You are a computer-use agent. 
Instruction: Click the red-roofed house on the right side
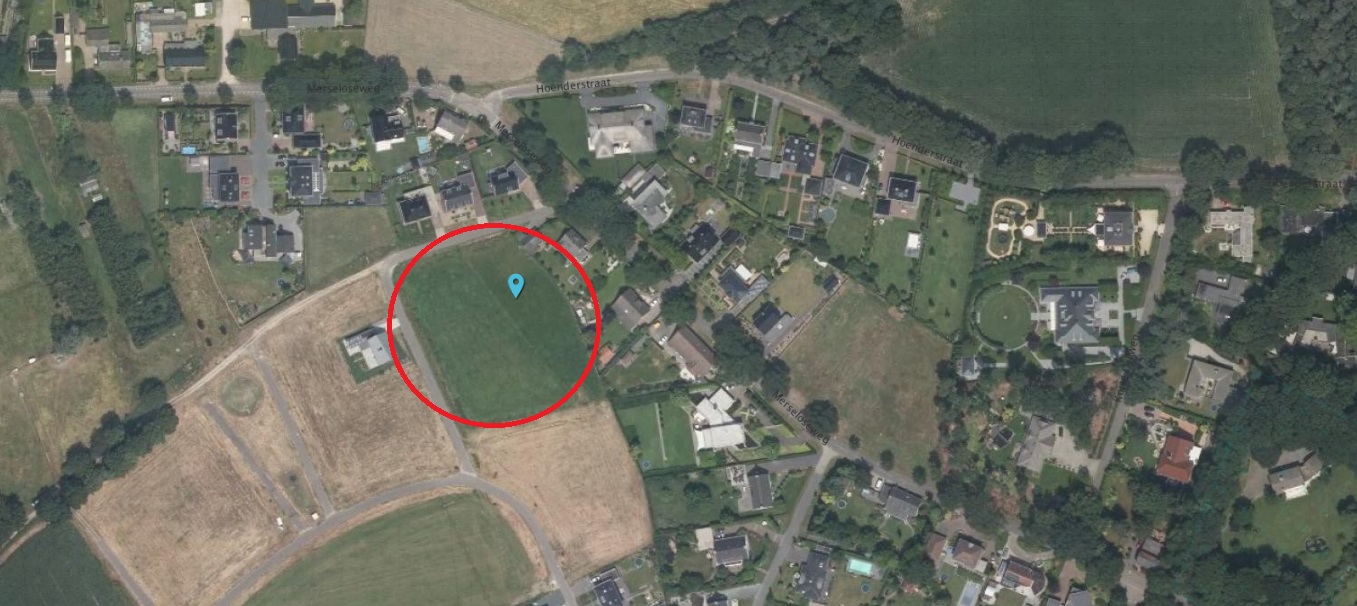coord(1177,456)
